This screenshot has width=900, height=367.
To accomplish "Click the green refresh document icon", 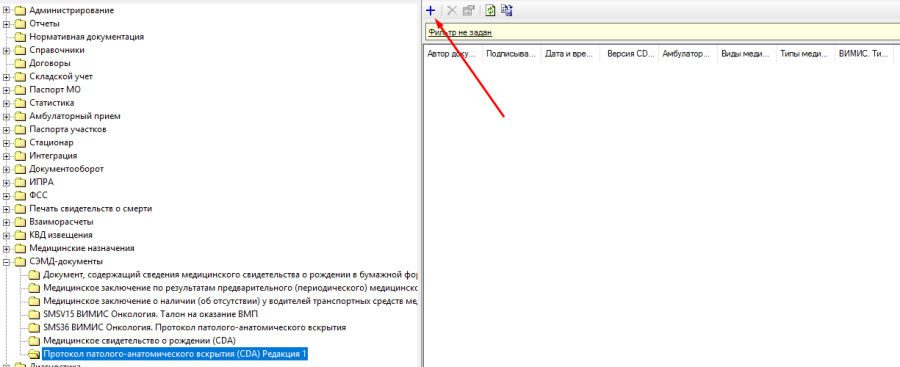I will click(x=490, y=10).
